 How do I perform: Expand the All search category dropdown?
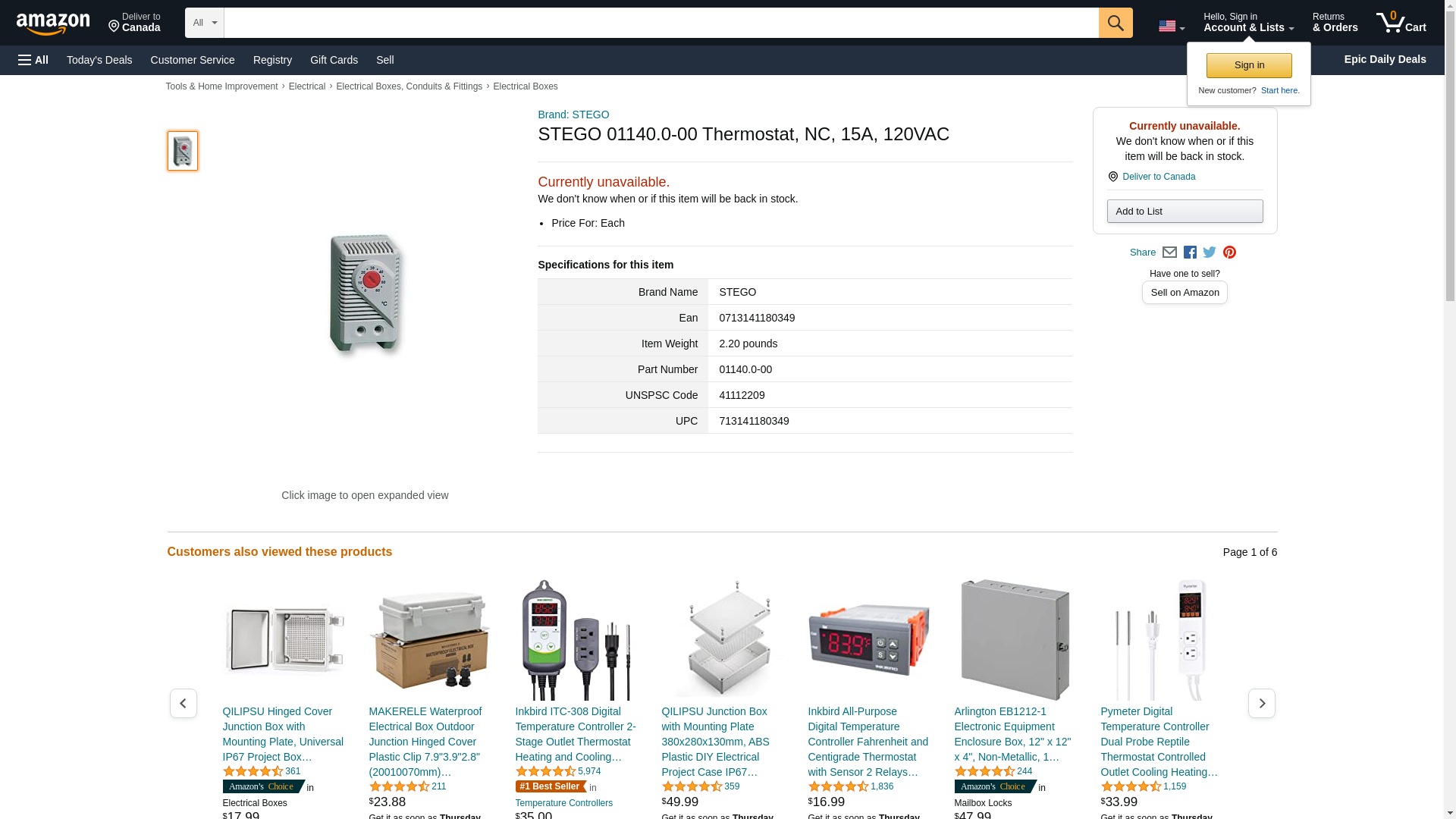click(205, 23)
